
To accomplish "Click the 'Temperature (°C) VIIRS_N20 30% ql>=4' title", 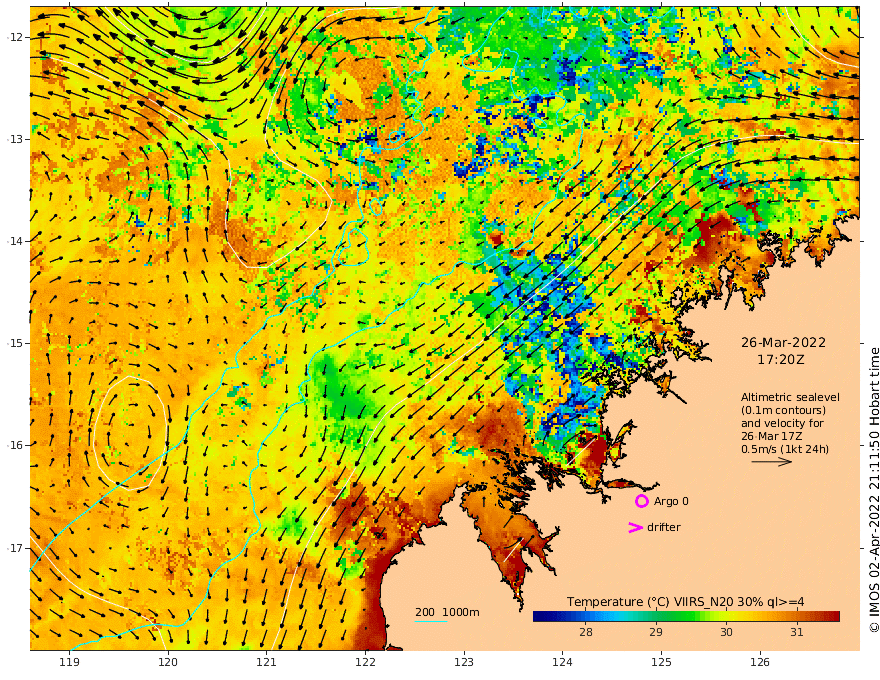I will [x=685, y=601].
